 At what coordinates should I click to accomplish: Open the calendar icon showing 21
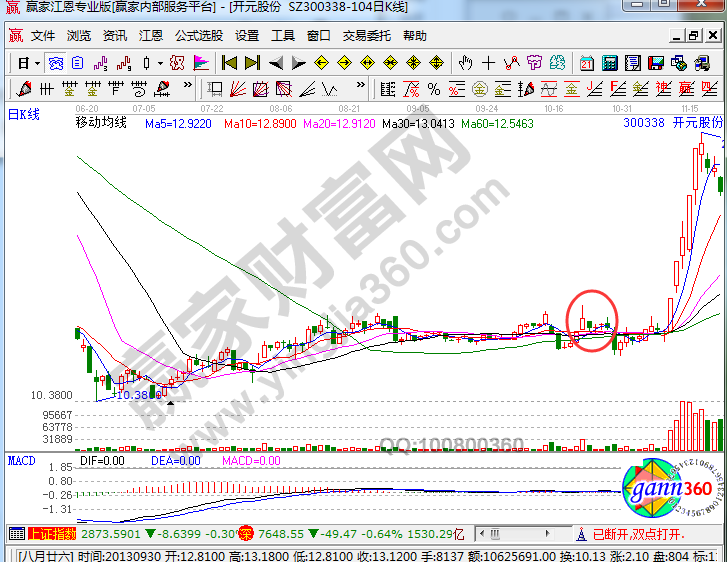586,62
